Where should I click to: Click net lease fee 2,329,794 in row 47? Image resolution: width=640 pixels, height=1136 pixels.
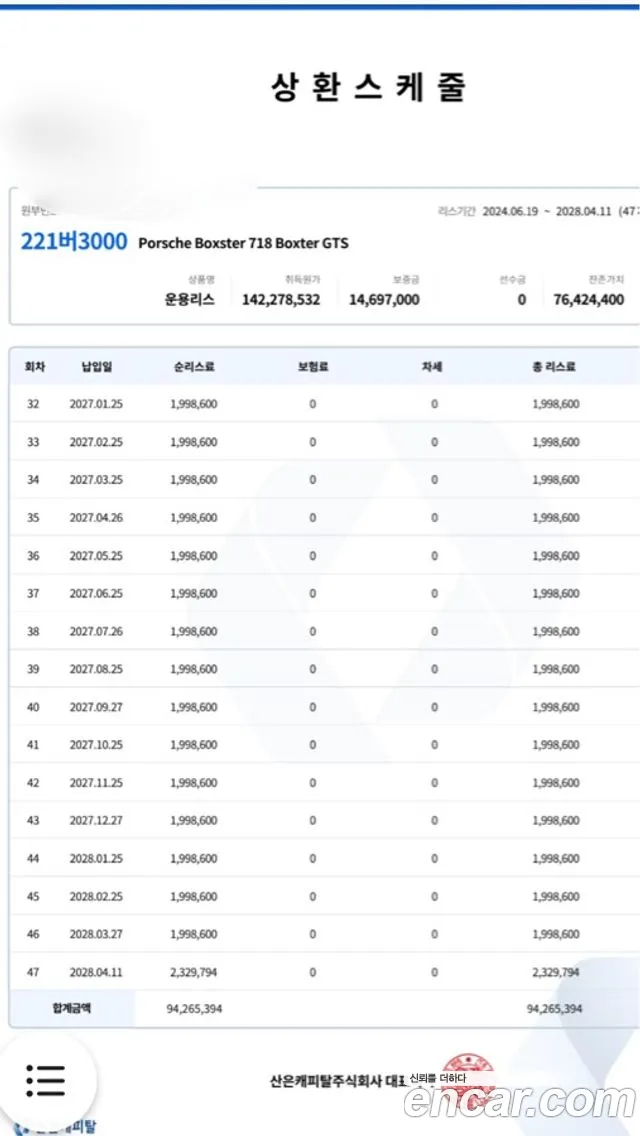(194, 972)
